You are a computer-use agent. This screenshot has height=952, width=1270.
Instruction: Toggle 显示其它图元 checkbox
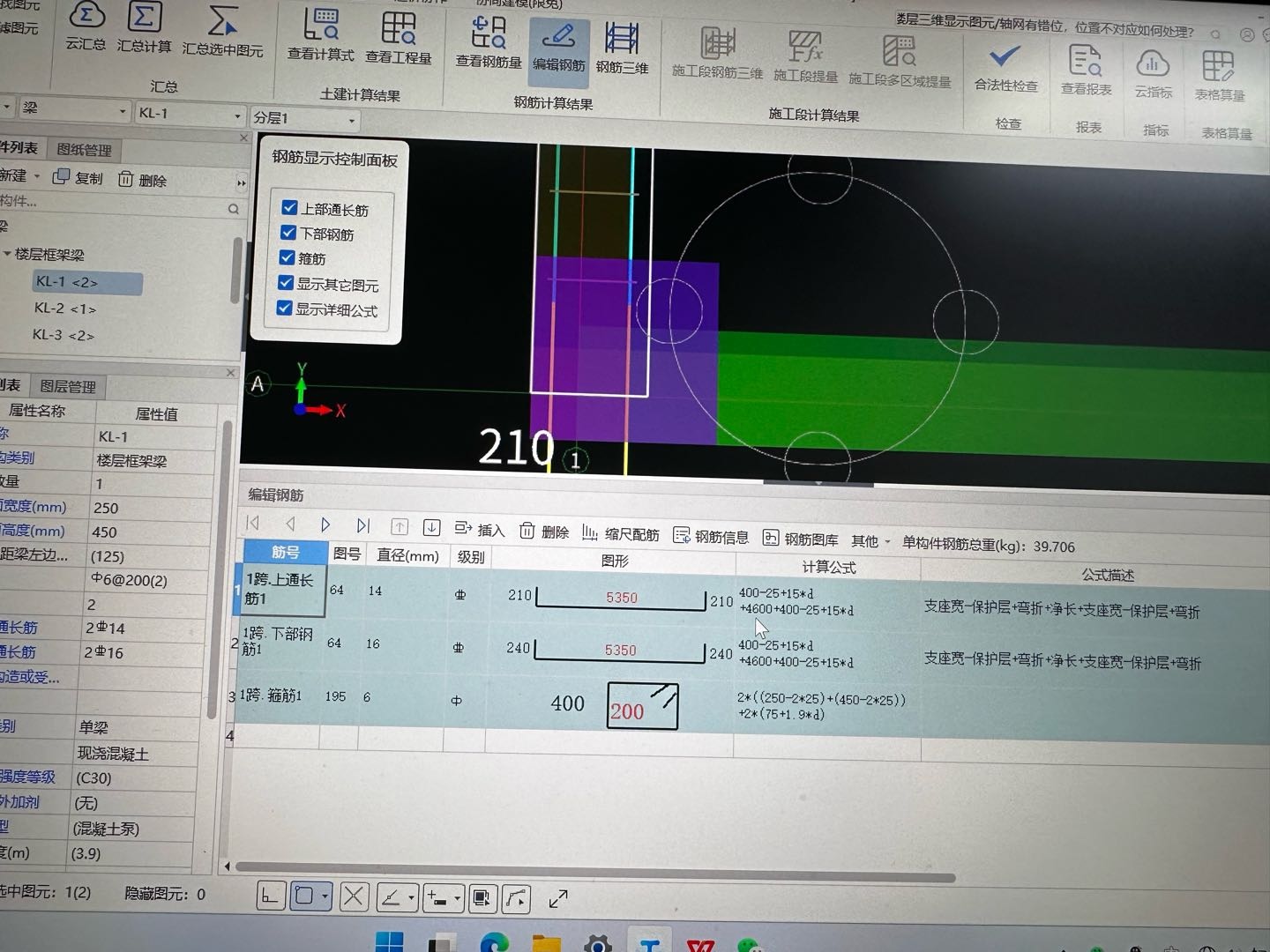coord(285,283)
